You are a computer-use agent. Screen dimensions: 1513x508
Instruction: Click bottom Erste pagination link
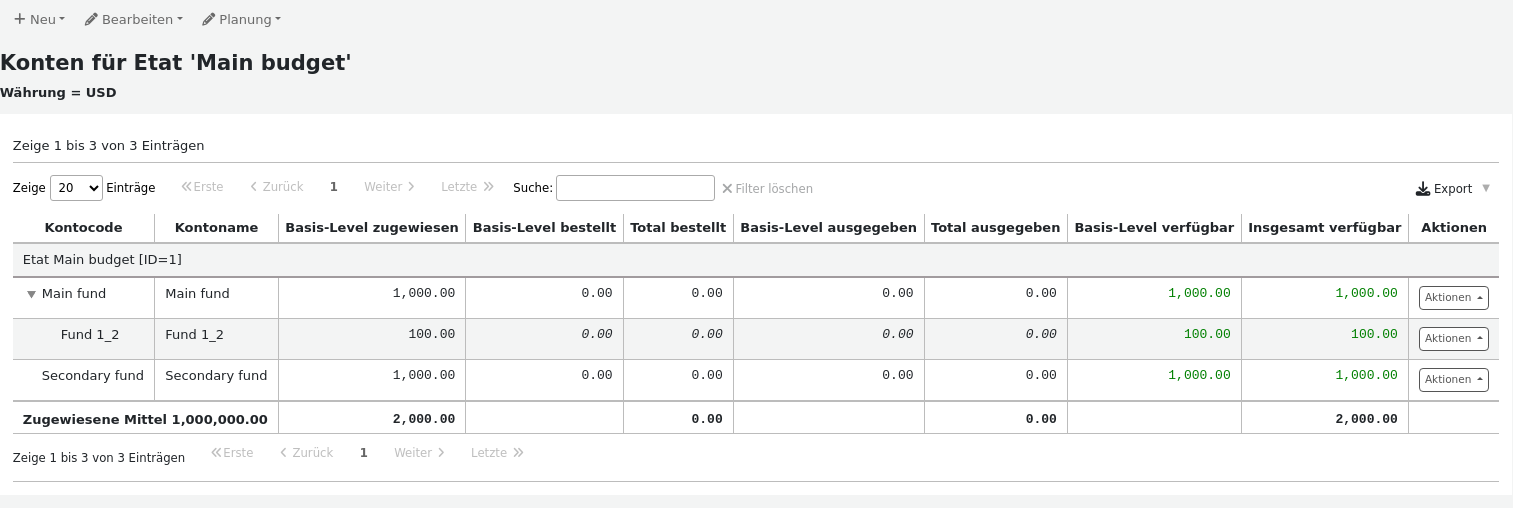pyautogui.click(x=233, y=453)
